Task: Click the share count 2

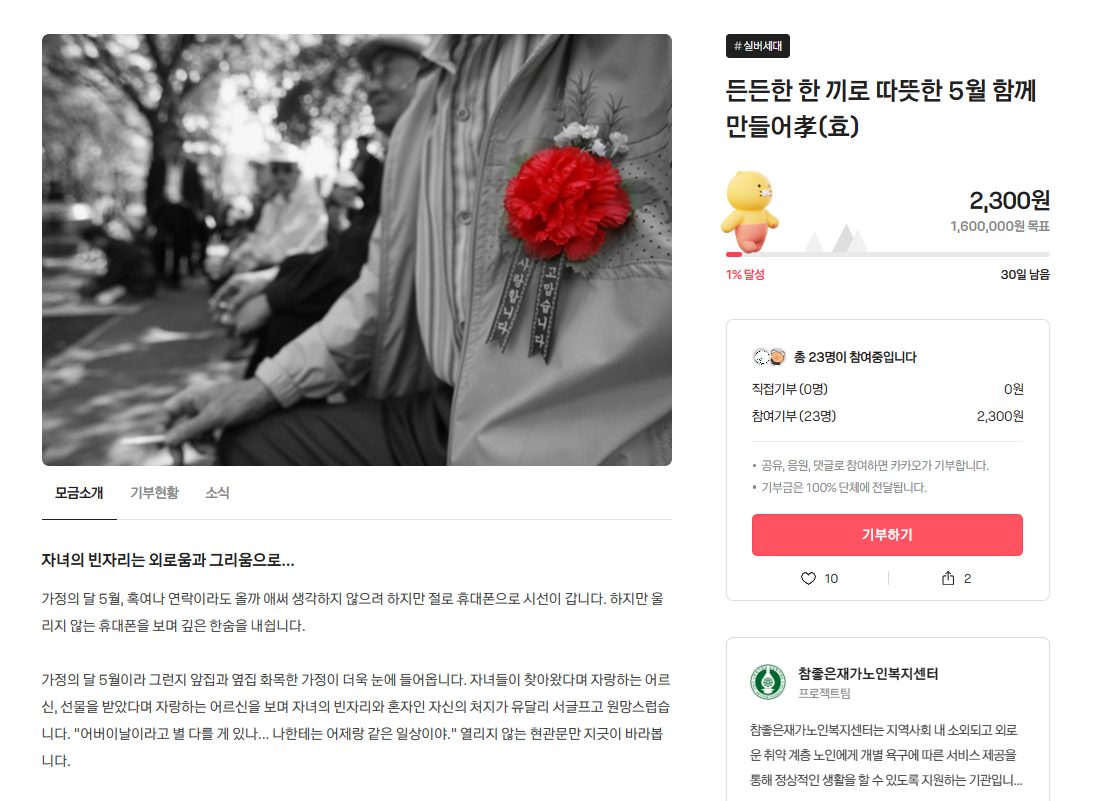Action: pos(967,579)
